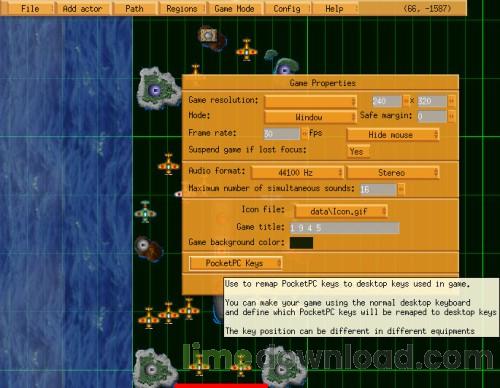Select the leftmost plane in the three-plane formation
The width and height of the screenshot is (500, 388).
149,318
